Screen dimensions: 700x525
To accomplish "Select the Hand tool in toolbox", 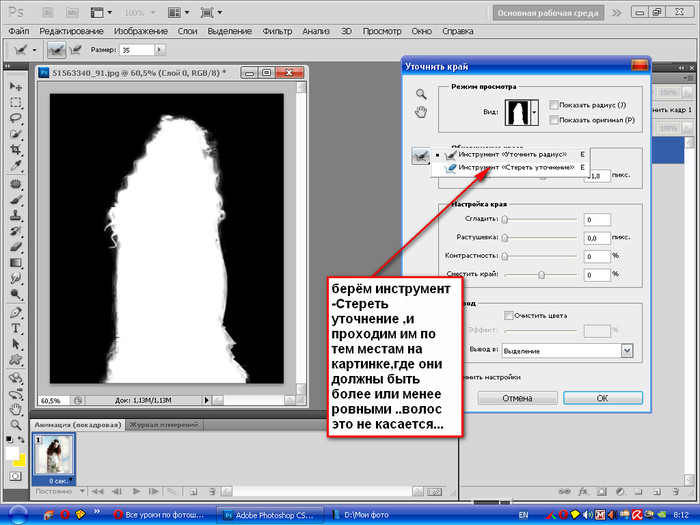I will 16,408.
